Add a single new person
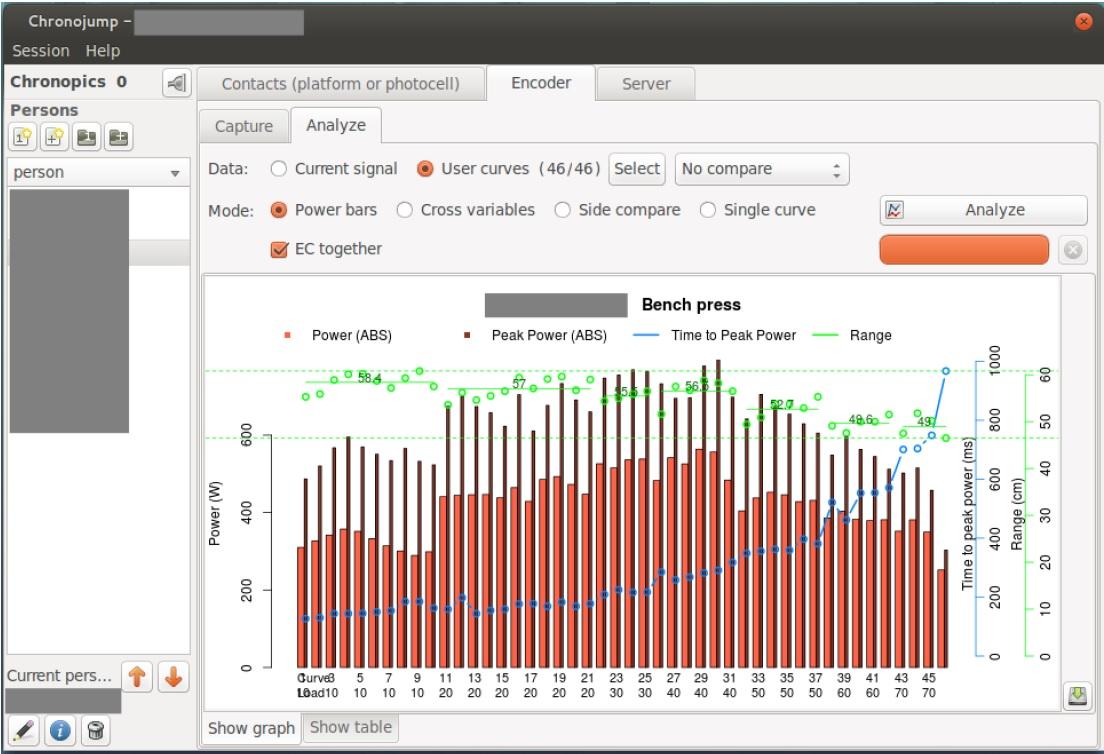This screenshot has height=754, width=1104. (22, 136)
